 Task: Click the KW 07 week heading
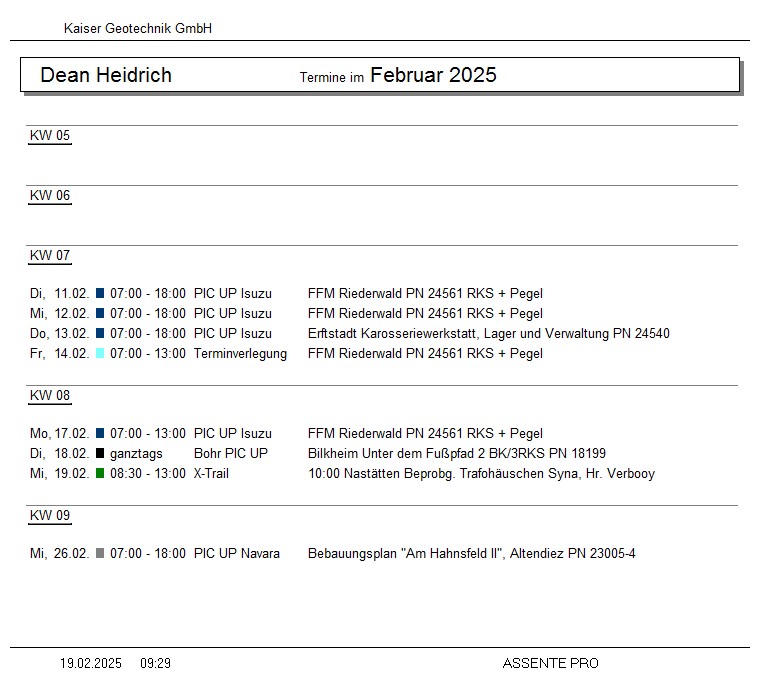click(50, 256)
